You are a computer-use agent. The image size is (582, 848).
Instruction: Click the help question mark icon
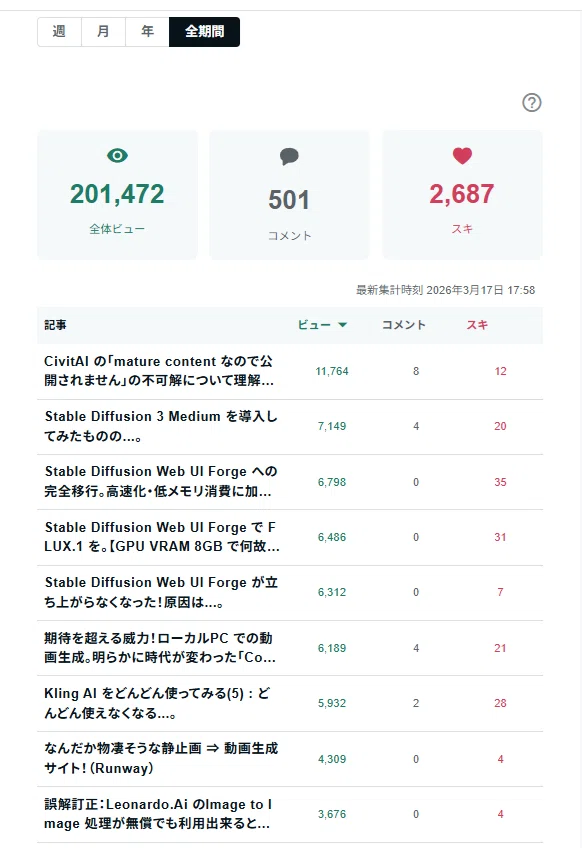pos(532,102)
